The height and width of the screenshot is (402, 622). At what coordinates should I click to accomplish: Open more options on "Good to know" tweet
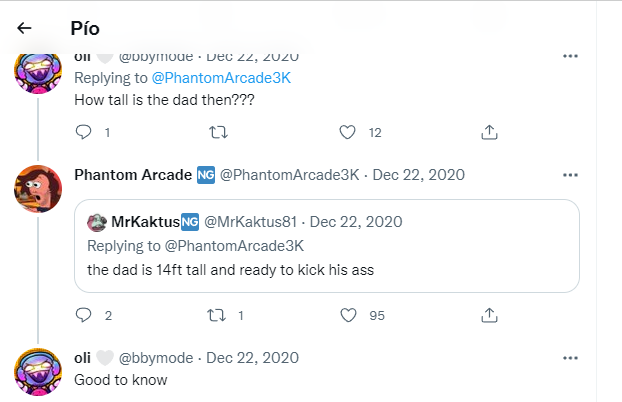(570, 358)
